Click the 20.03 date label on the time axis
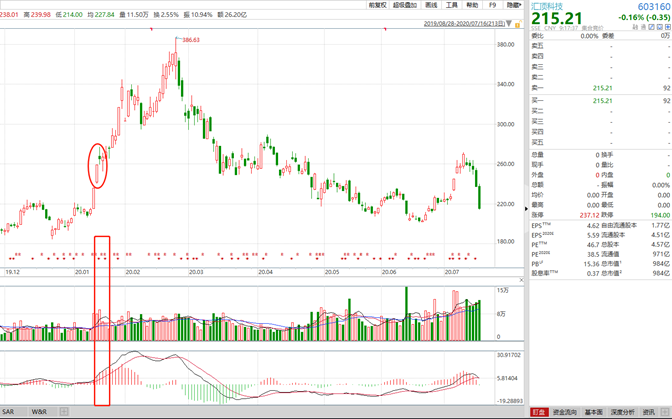Image resolution: width=672 pixels, height=419 pixels. [196, 272]
